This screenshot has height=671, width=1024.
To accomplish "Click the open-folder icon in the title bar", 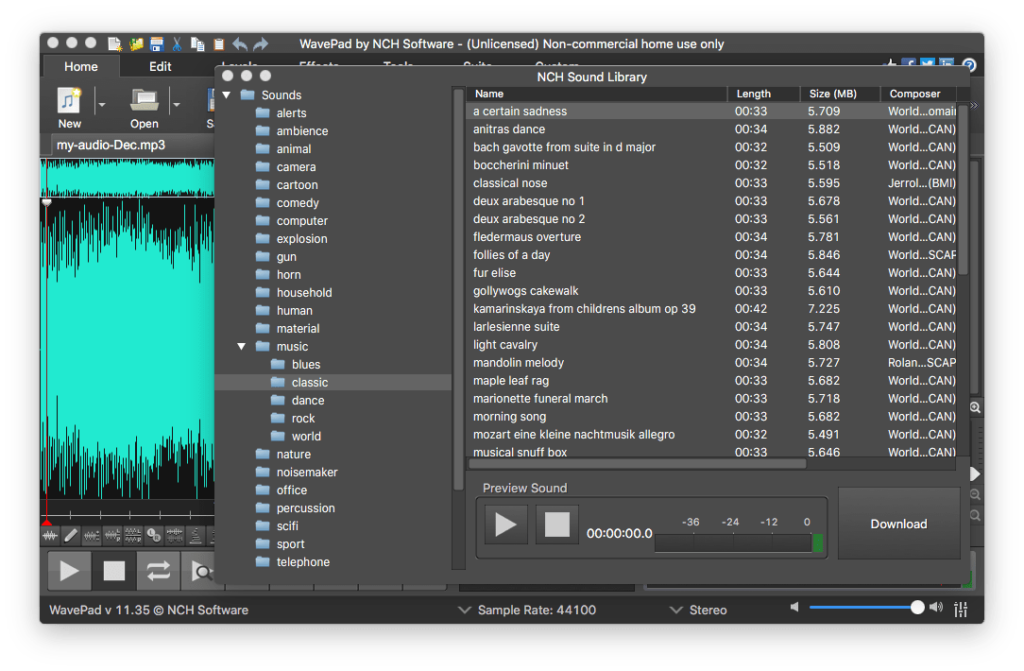I will 136,44.
